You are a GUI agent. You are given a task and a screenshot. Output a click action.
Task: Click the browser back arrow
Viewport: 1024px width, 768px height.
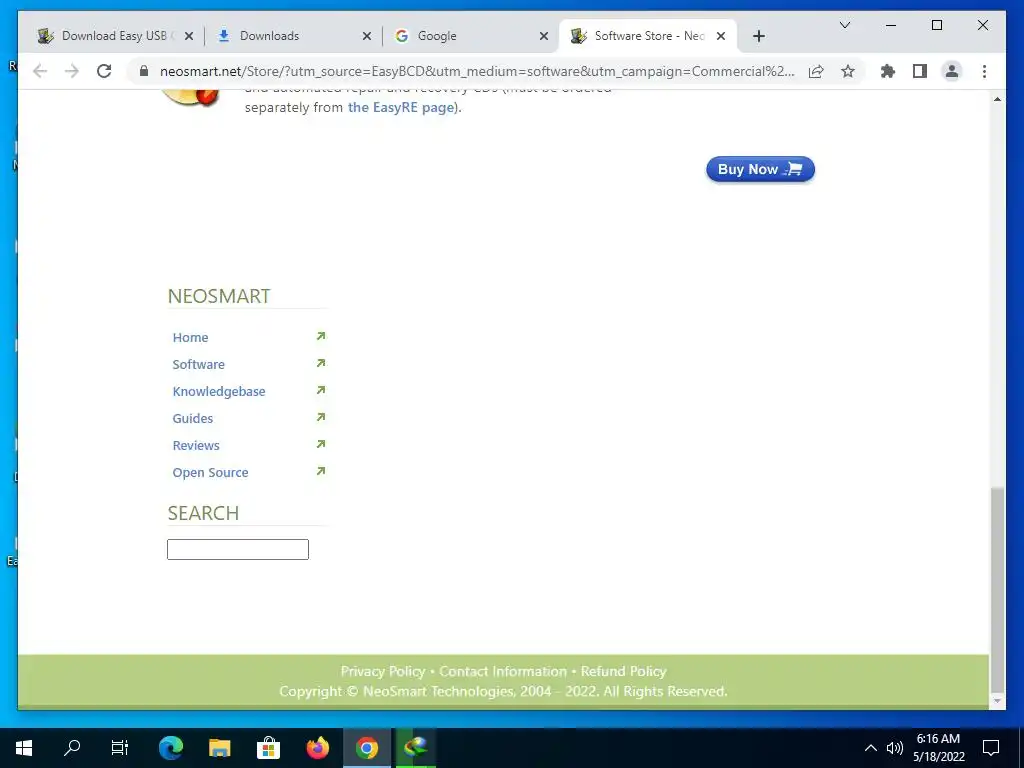[x=40, y=71]
